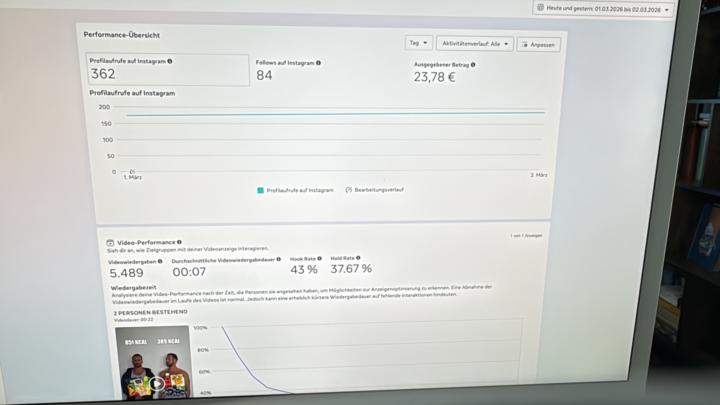Image resolution: width=720 pixels, height=405 pixels.
Task: Click info icon next to Hook Rate
Action: click(x=320, y=259)
